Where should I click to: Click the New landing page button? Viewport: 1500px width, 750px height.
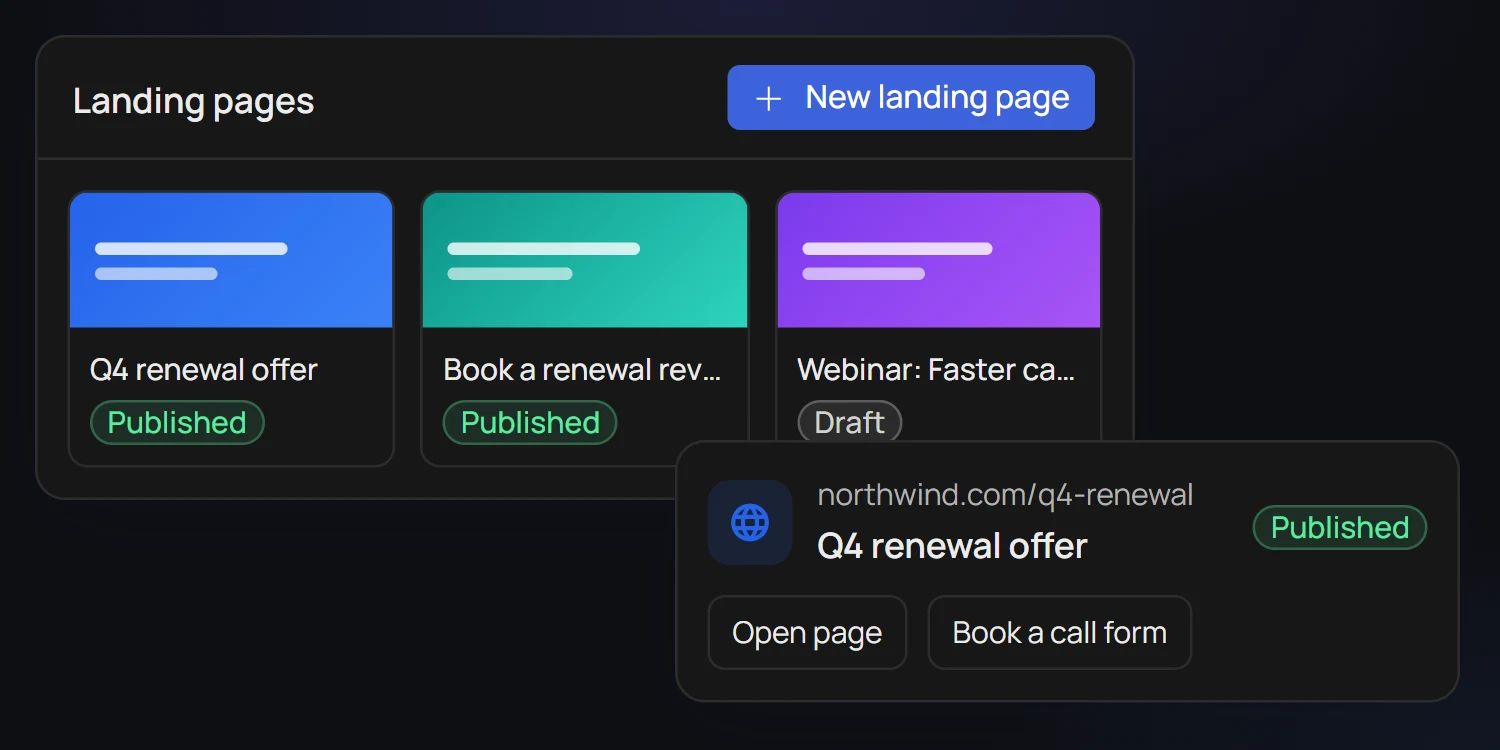coord(911,98)
